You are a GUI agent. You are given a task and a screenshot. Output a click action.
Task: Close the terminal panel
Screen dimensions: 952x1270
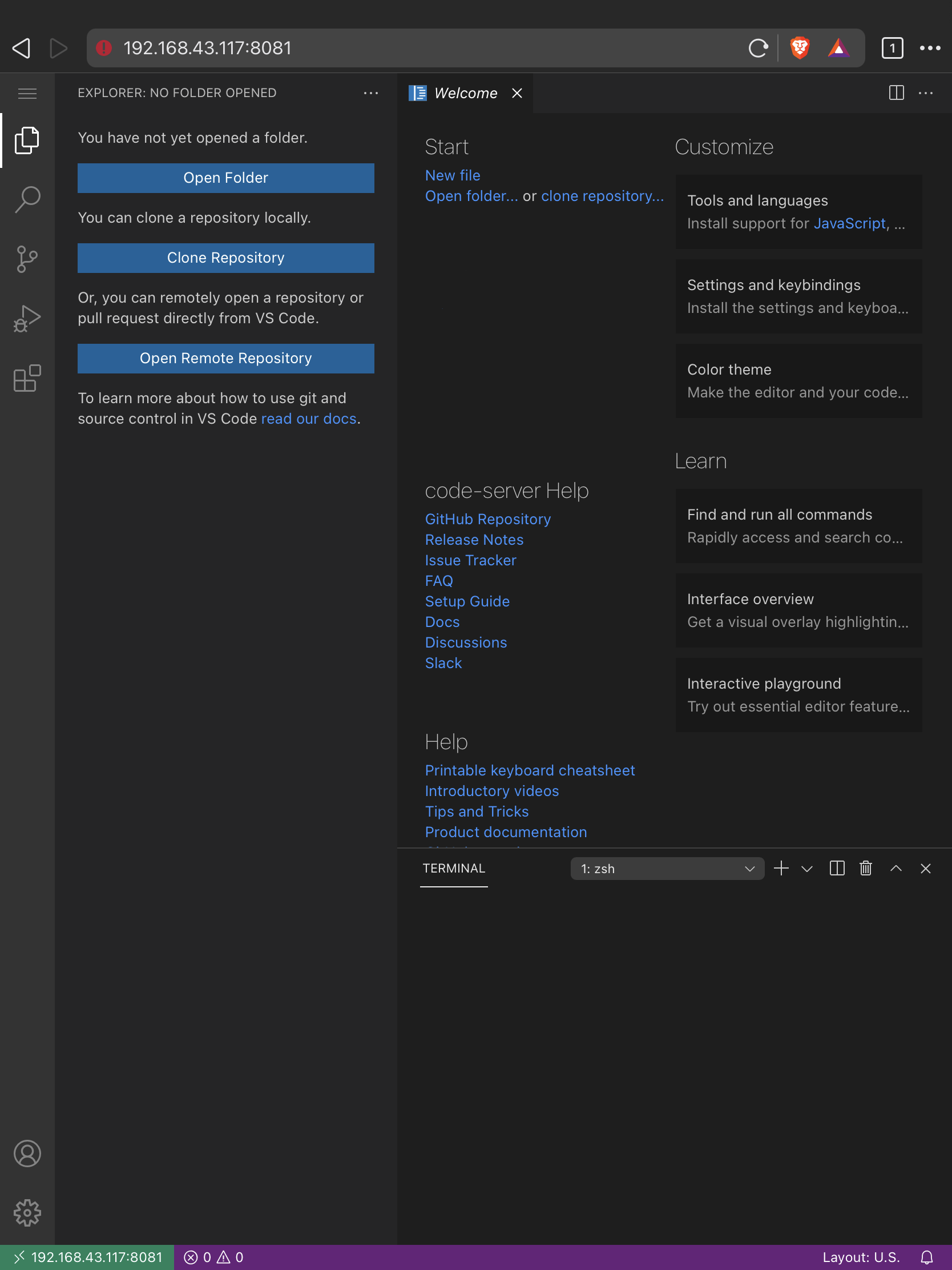(926, 868)
